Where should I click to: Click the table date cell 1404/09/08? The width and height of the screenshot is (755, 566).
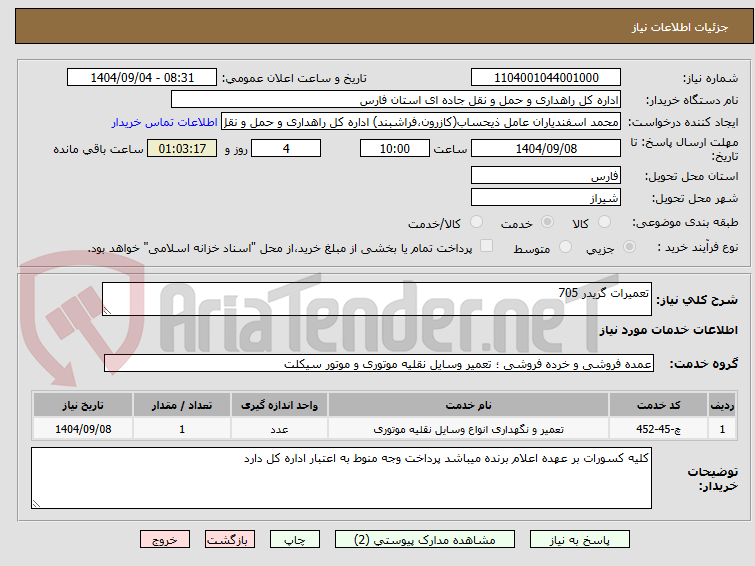[x=83, y=429]
